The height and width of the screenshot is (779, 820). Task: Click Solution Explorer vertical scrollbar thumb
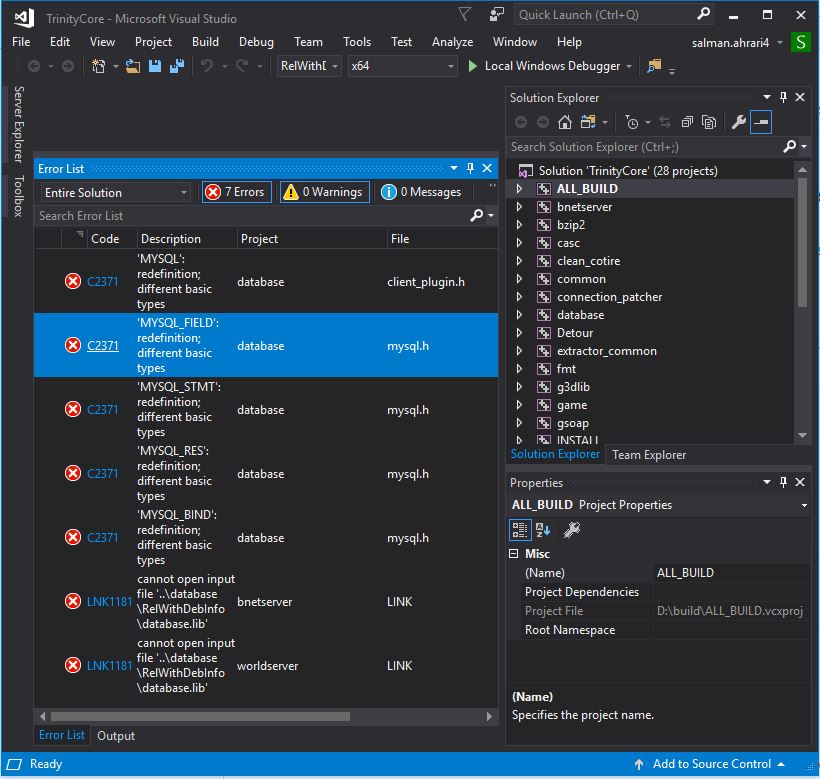(802, 242)
